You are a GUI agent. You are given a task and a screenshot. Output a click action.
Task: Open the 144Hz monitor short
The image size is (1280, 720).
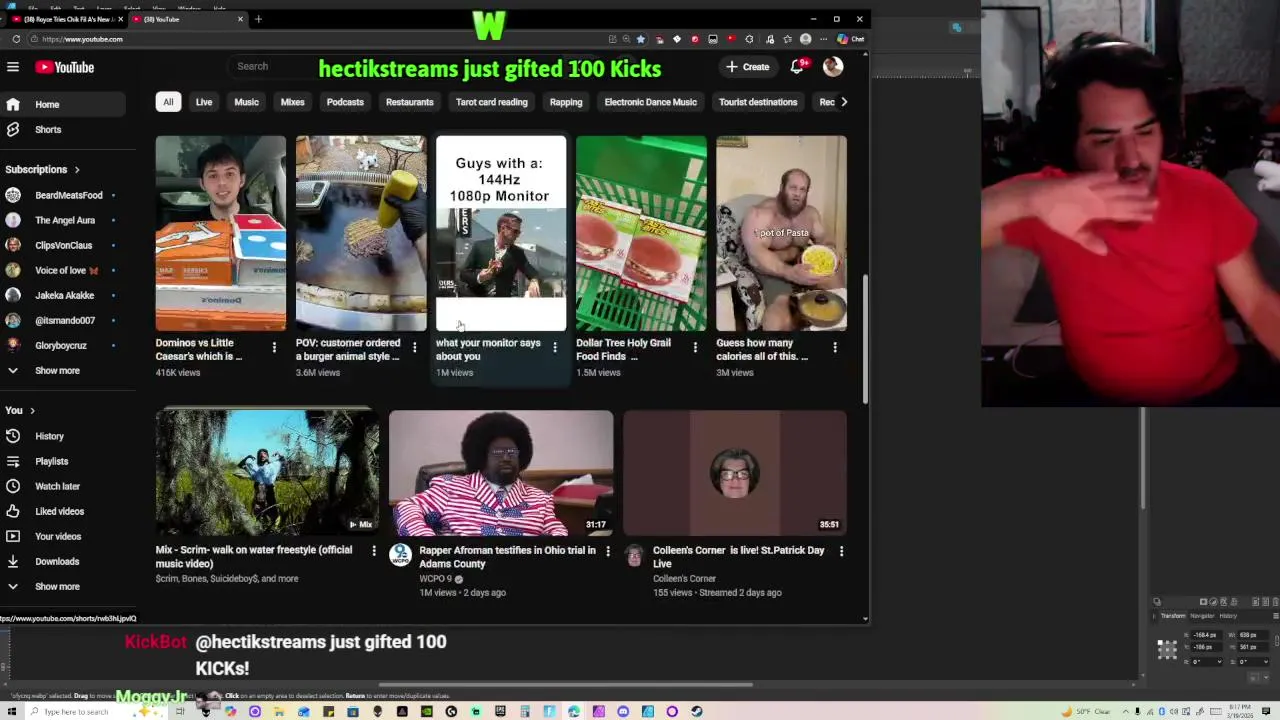(501, 233)
